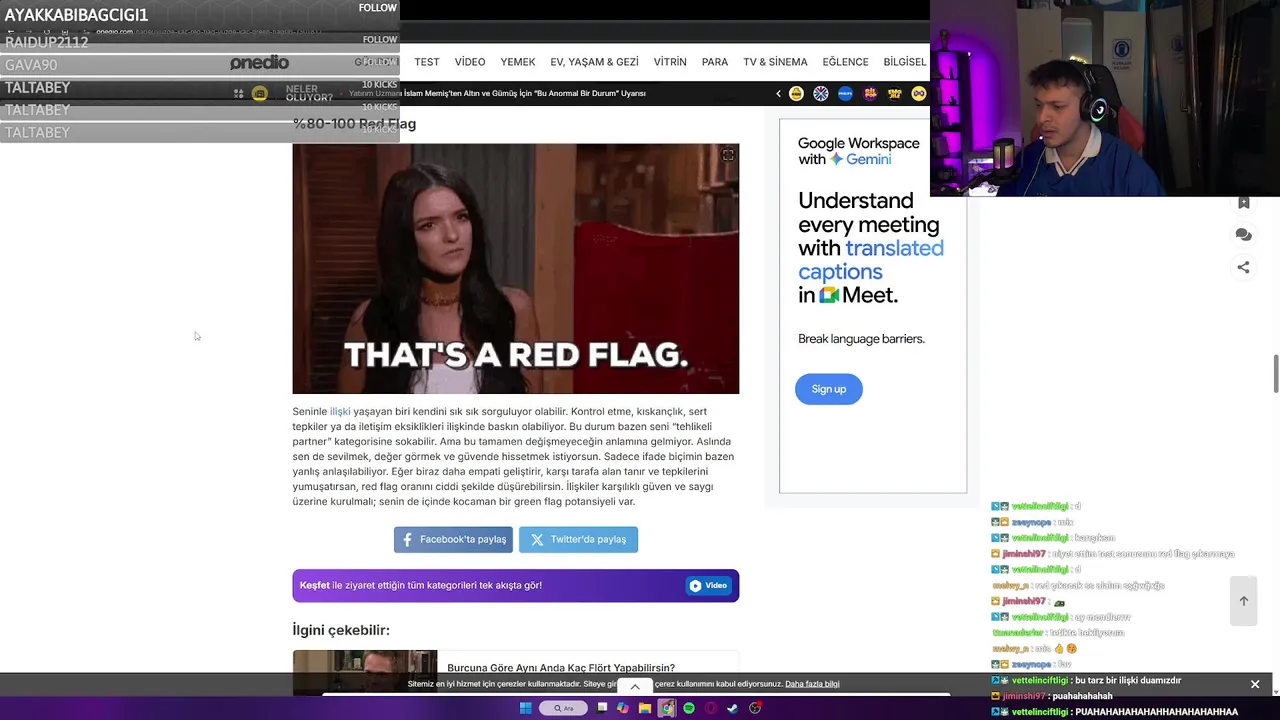Open Spotify from the taskbar
Image resolution: width=1280 pixels, height=720 pixels.
689,708
